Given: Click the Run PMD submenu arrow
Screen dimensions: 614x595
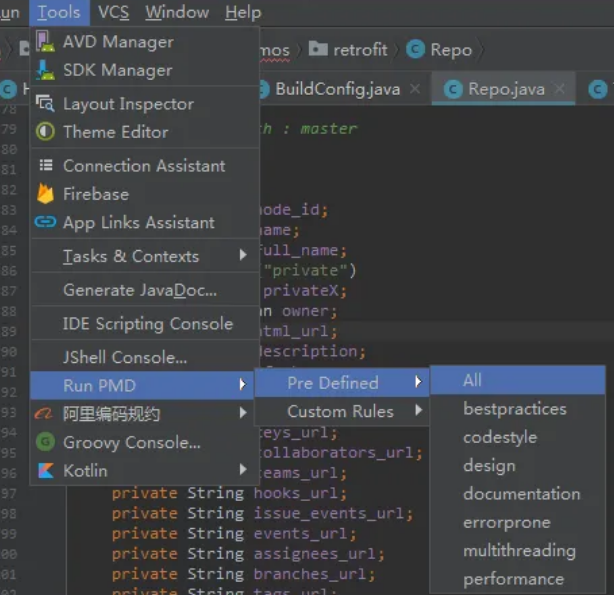Looking at the screenshot, I should click(x=243, y=384).
